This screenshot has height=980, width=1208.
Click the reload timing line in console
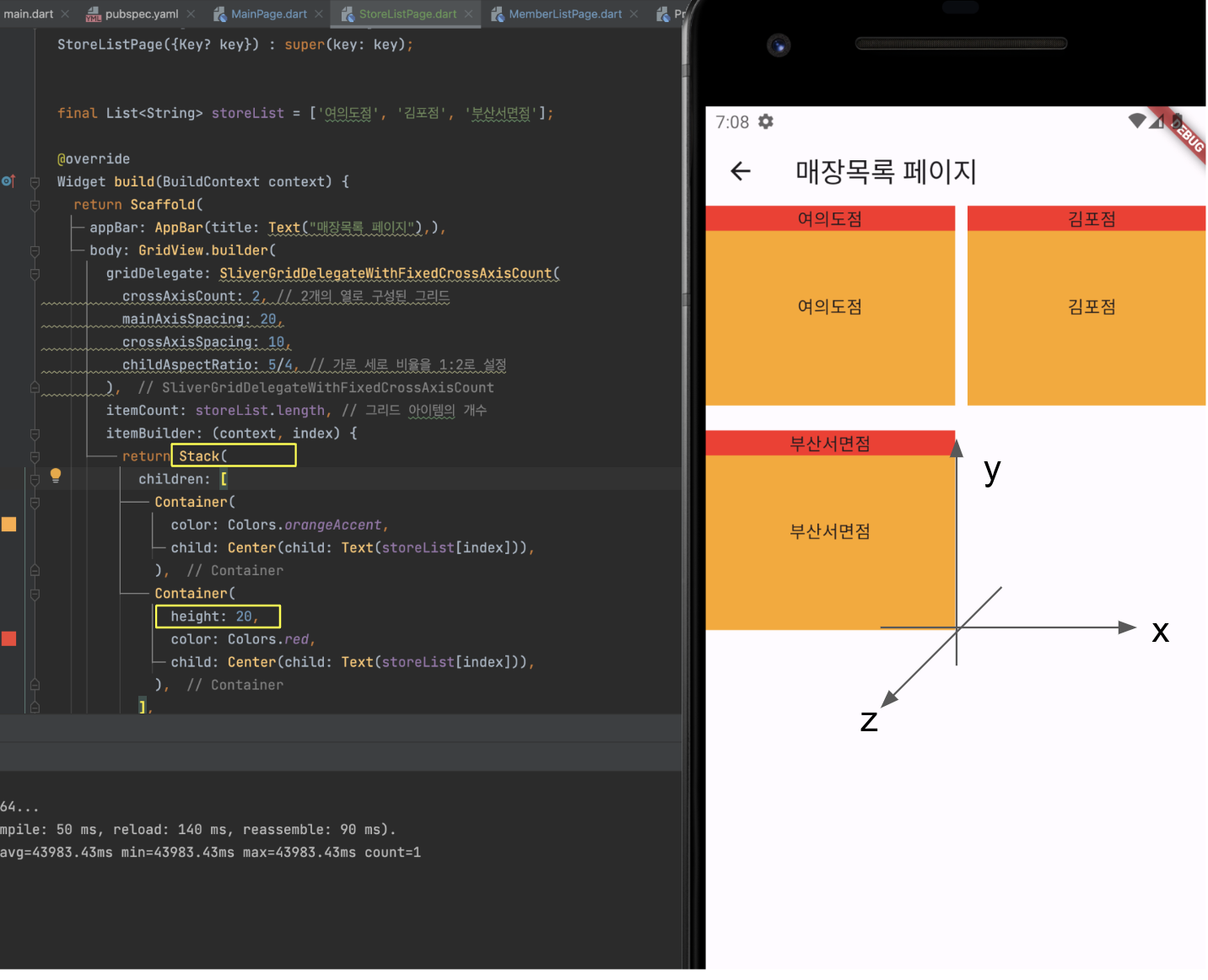click(198, 829)
